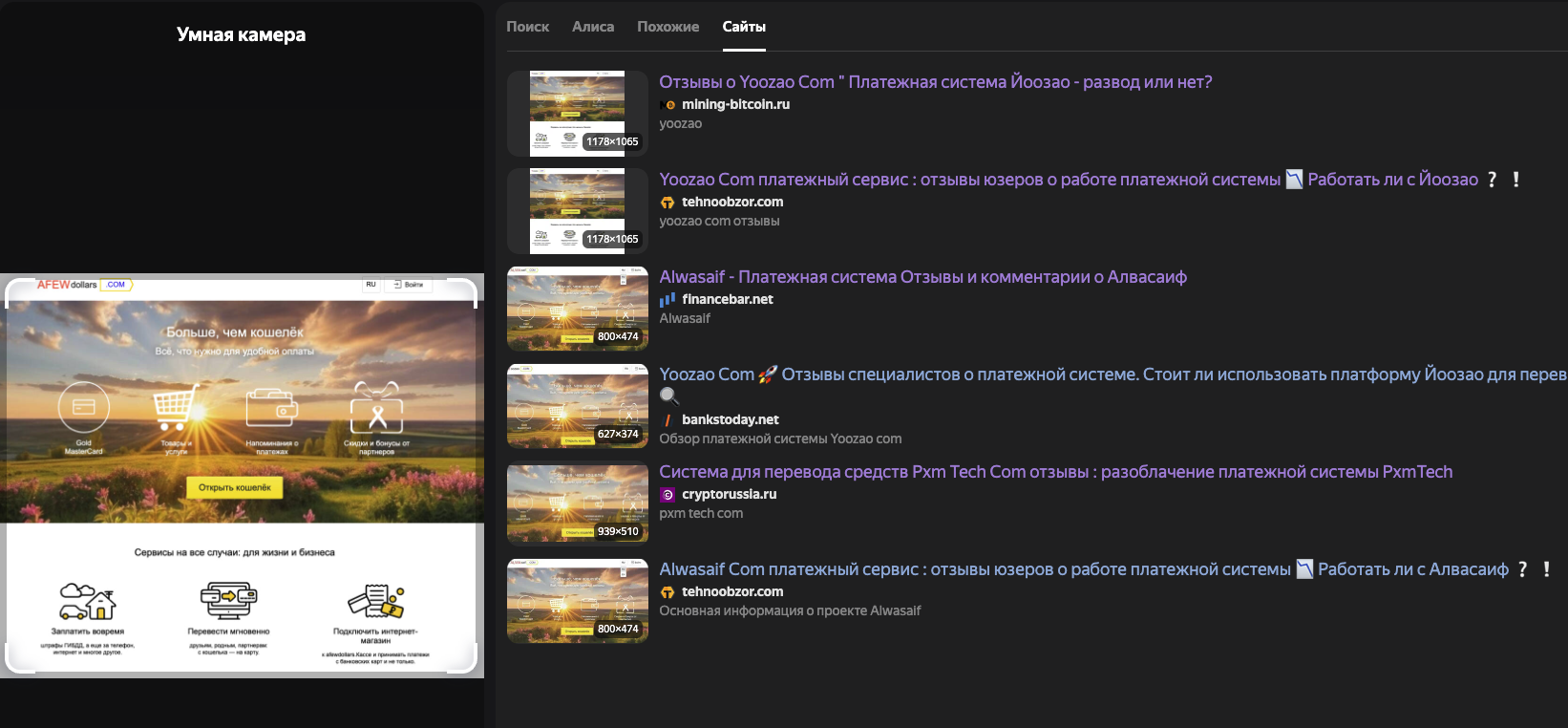Click the AFEWdollars logo in the preview
The image size is (1568, 728).
pyautogui.click(x=67, y=285)
